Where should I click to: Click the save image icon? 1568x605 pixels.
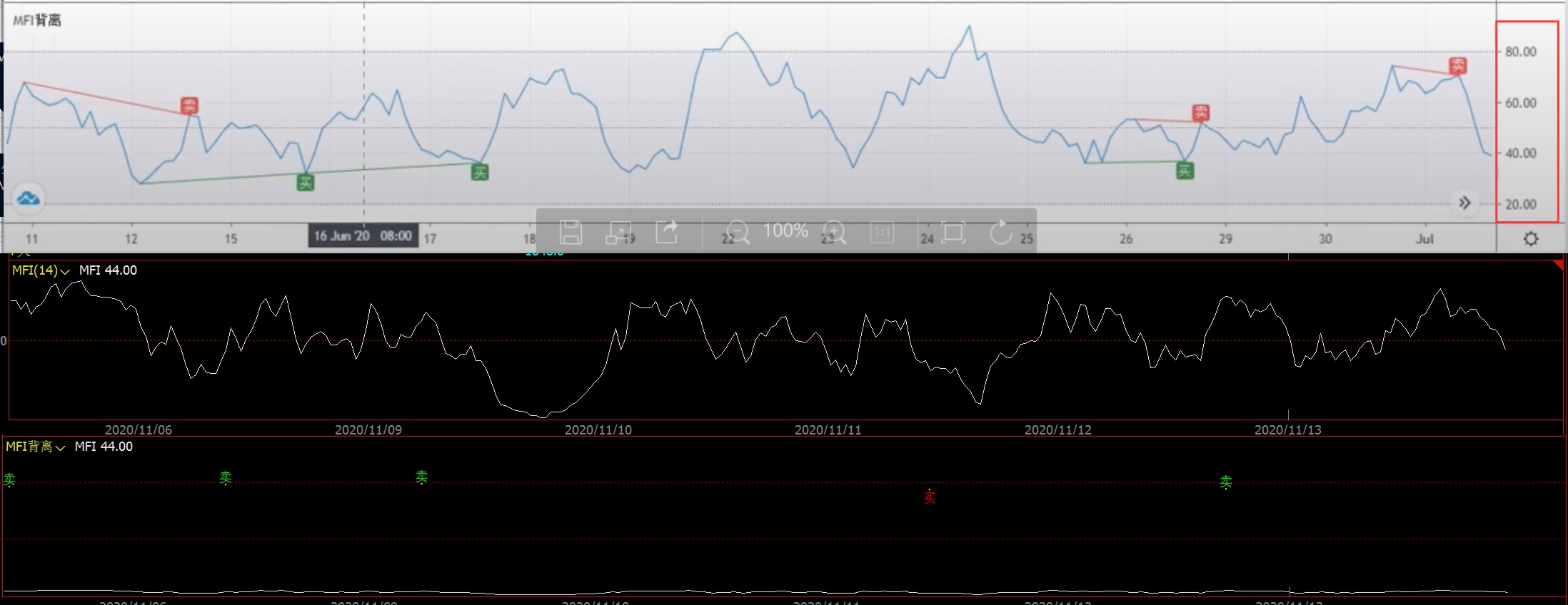pos(571,232)
